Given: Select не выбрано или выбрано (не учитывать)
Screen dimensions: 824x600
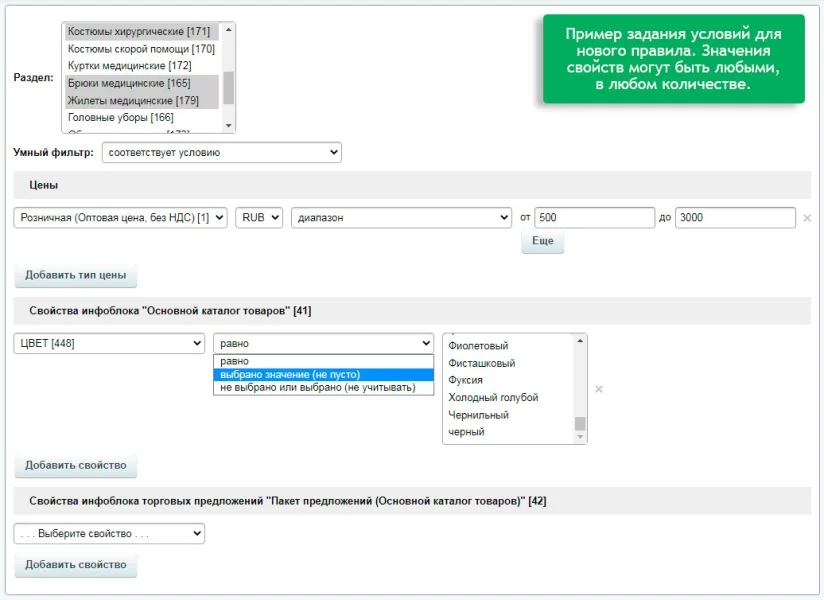Looking at the screenshot, I should tap(317, 387).
